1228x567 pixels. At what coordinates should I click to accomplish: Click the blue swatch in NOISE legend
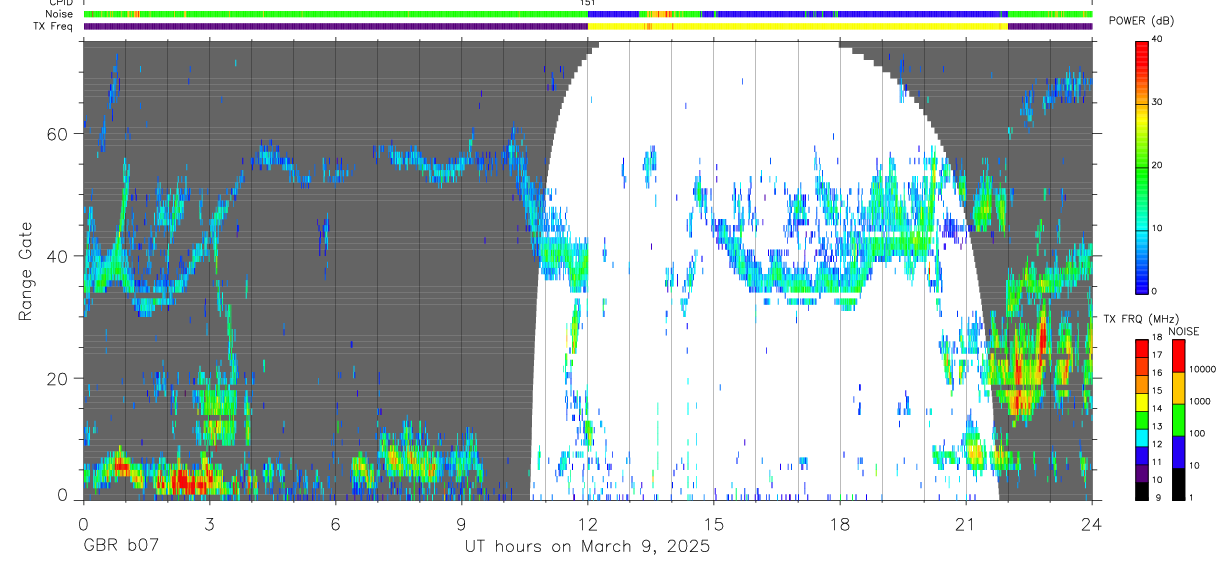[x=1179, y=450]
